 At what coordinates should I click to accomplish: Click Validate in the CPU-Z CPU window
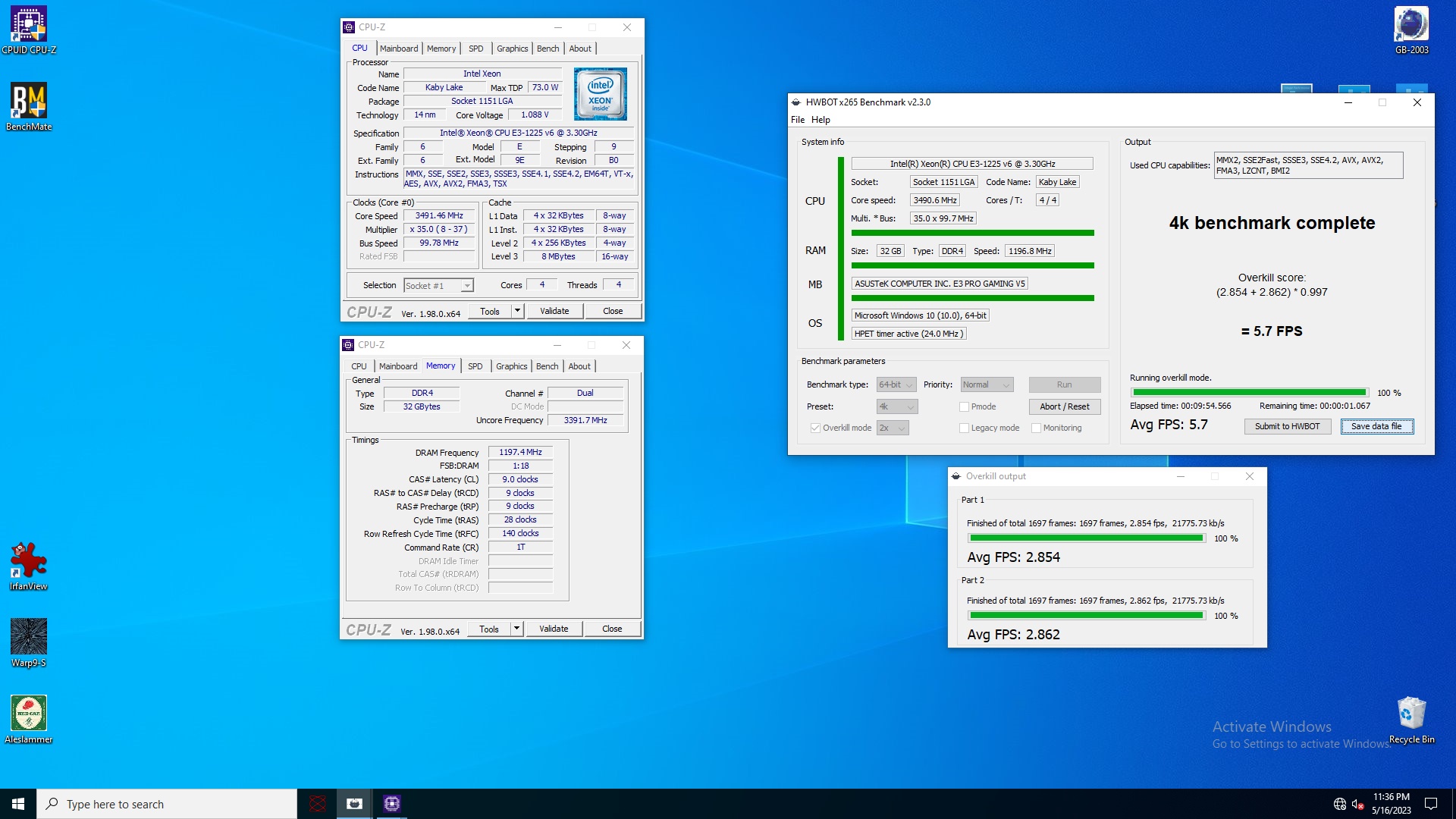[554, 311]
